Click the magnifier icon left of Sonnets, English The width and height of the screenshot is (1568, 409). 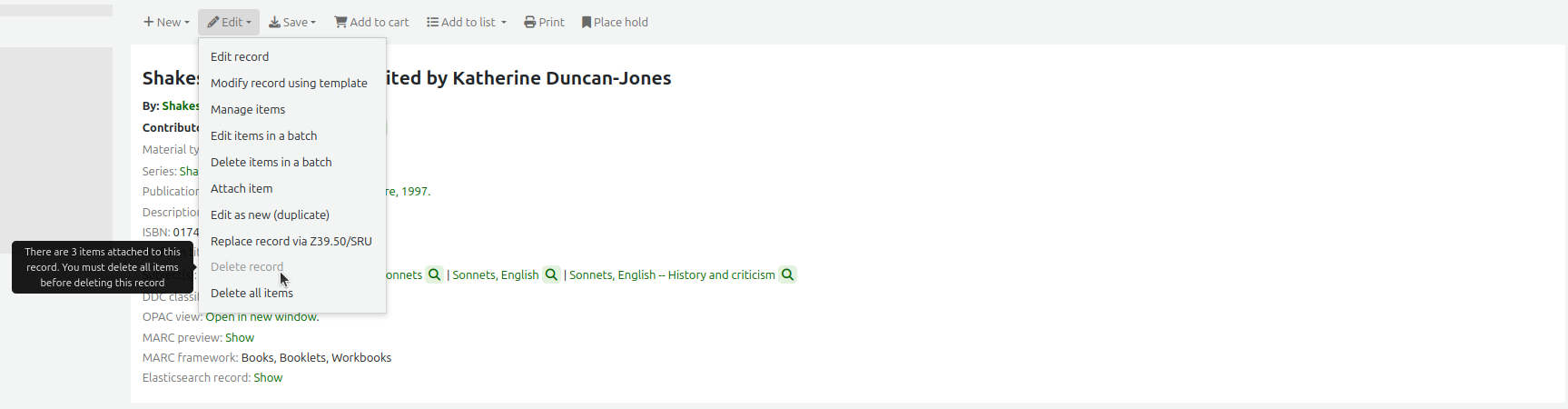[435, 274]
